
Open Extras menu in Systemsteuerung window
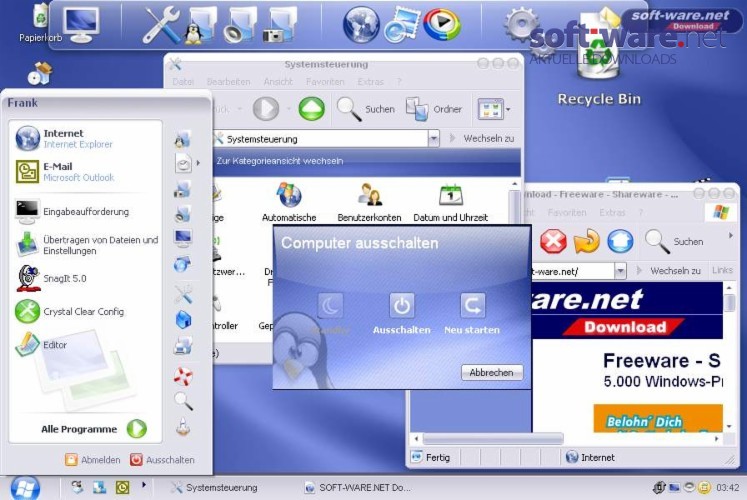[x=371, y=82]
